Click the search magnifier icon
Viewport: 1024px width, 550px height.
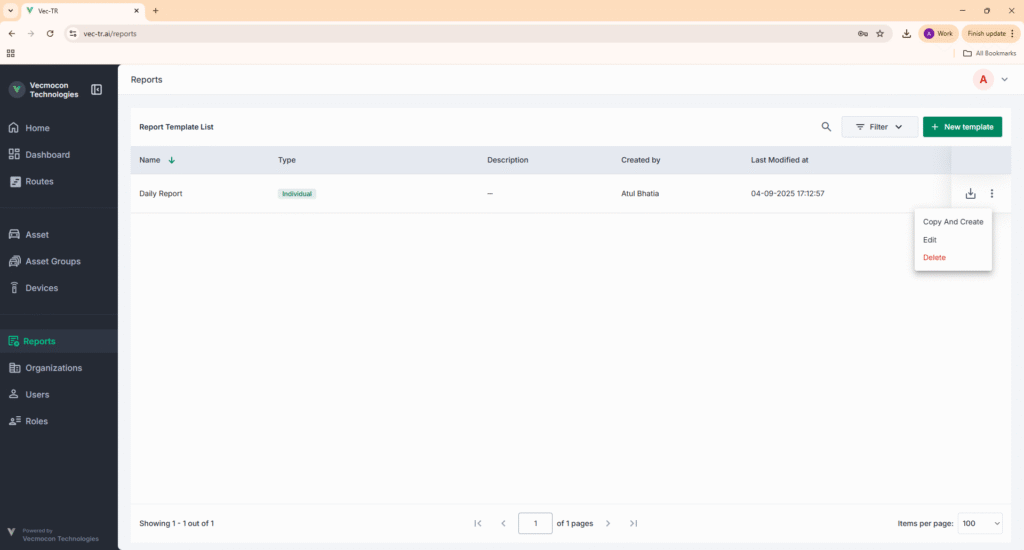826,127
